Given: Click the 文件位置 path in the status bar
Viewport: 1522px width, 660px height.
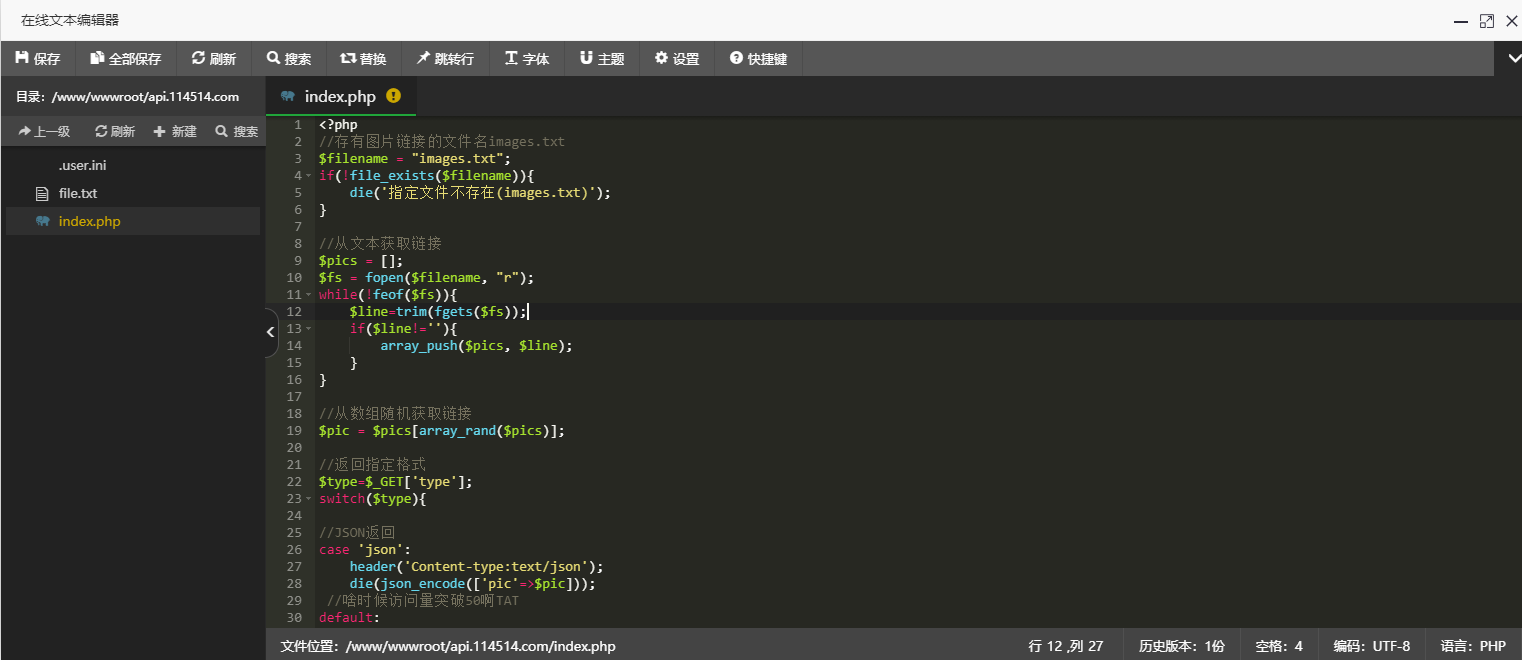Looking at the screenshot, I should pos(448,646).
